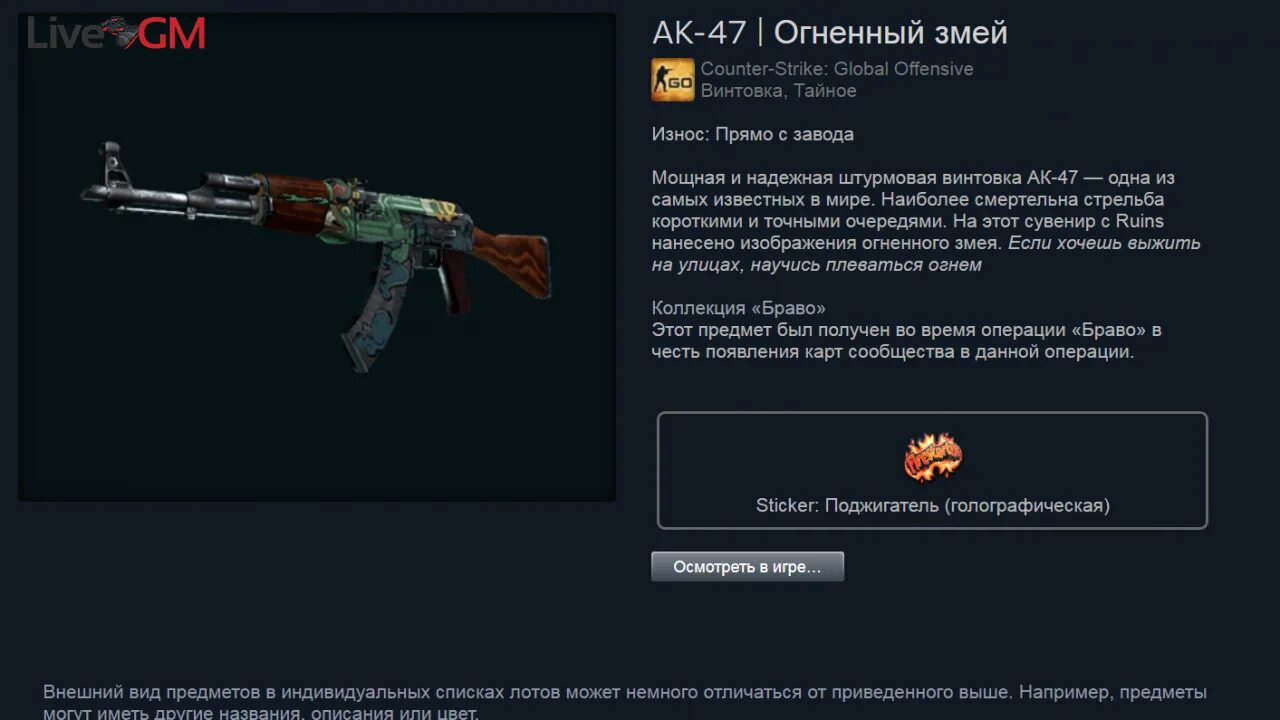Click the gamepad icon in LiveGM logo
The image size is (1280, 720).
[x=119, y=32]
